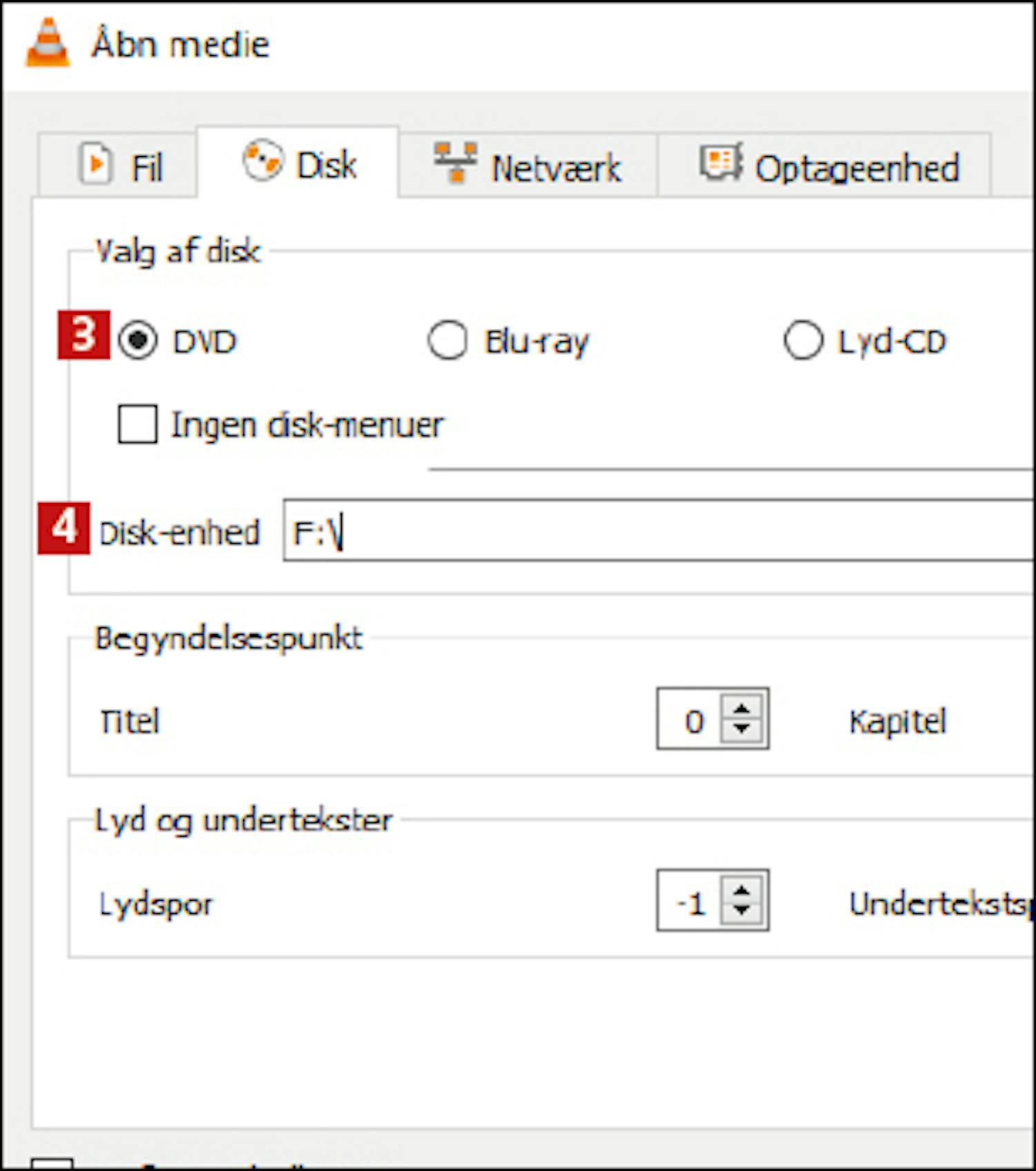Click the Optageenhed capture device icon
Viewport: 1036px width, 1171px height.
click(x=721, y=162)
